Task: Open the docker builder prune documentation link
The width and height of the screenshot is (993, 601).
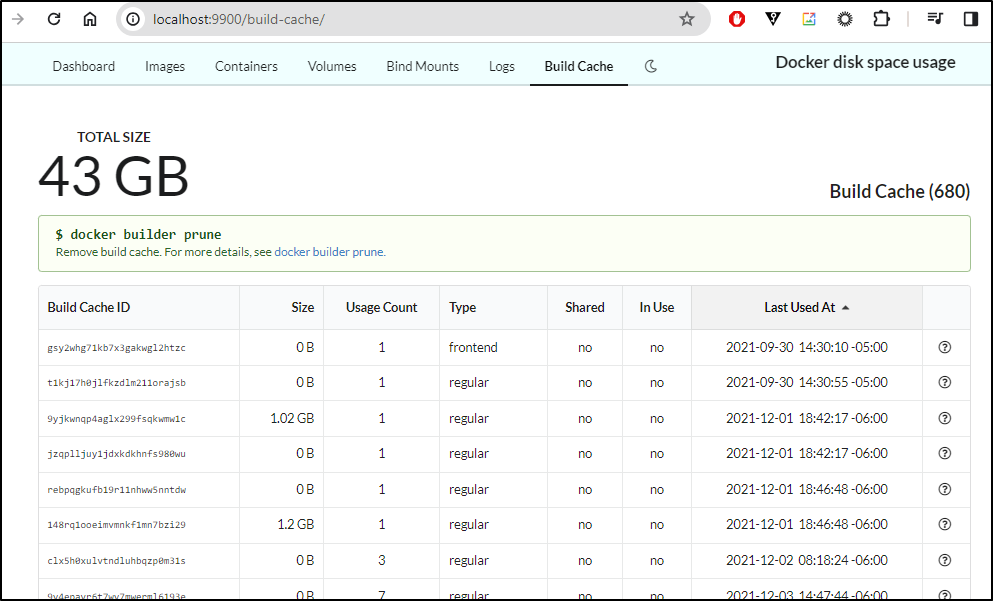Action: coord(329,252)
